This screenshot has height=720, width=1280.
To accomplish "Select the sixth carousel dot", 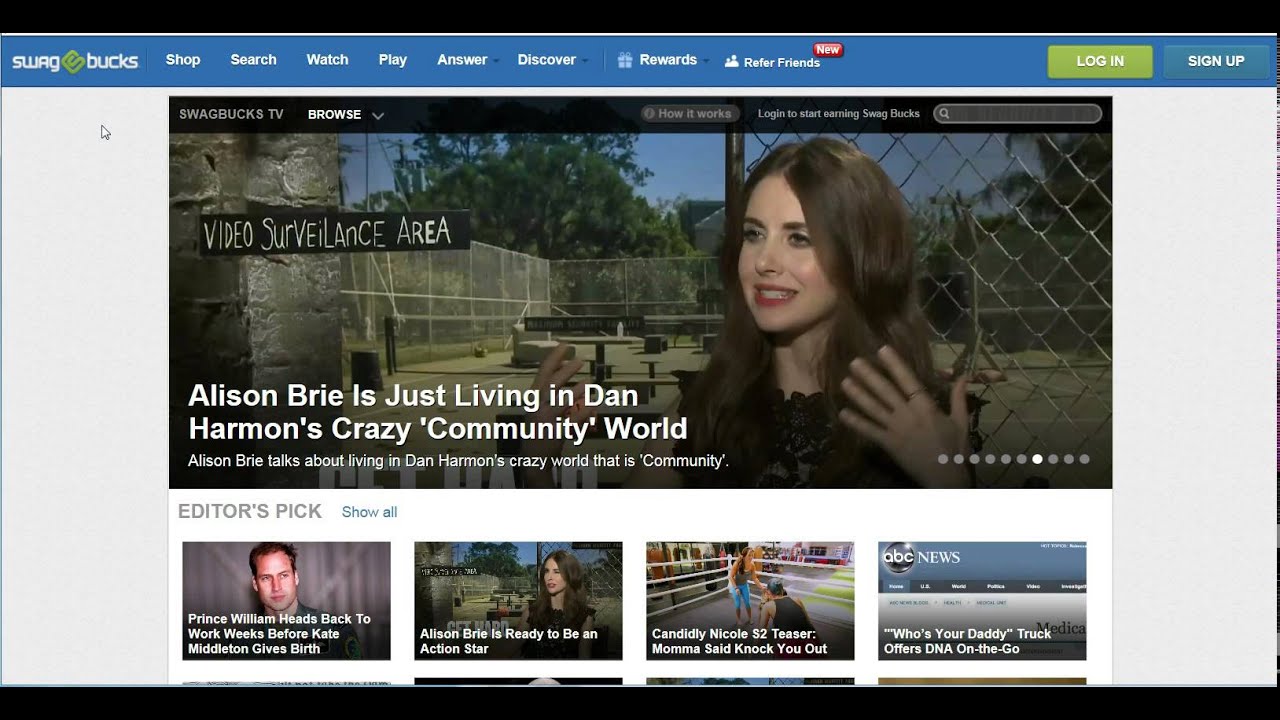I will (x=1022, y=459).
